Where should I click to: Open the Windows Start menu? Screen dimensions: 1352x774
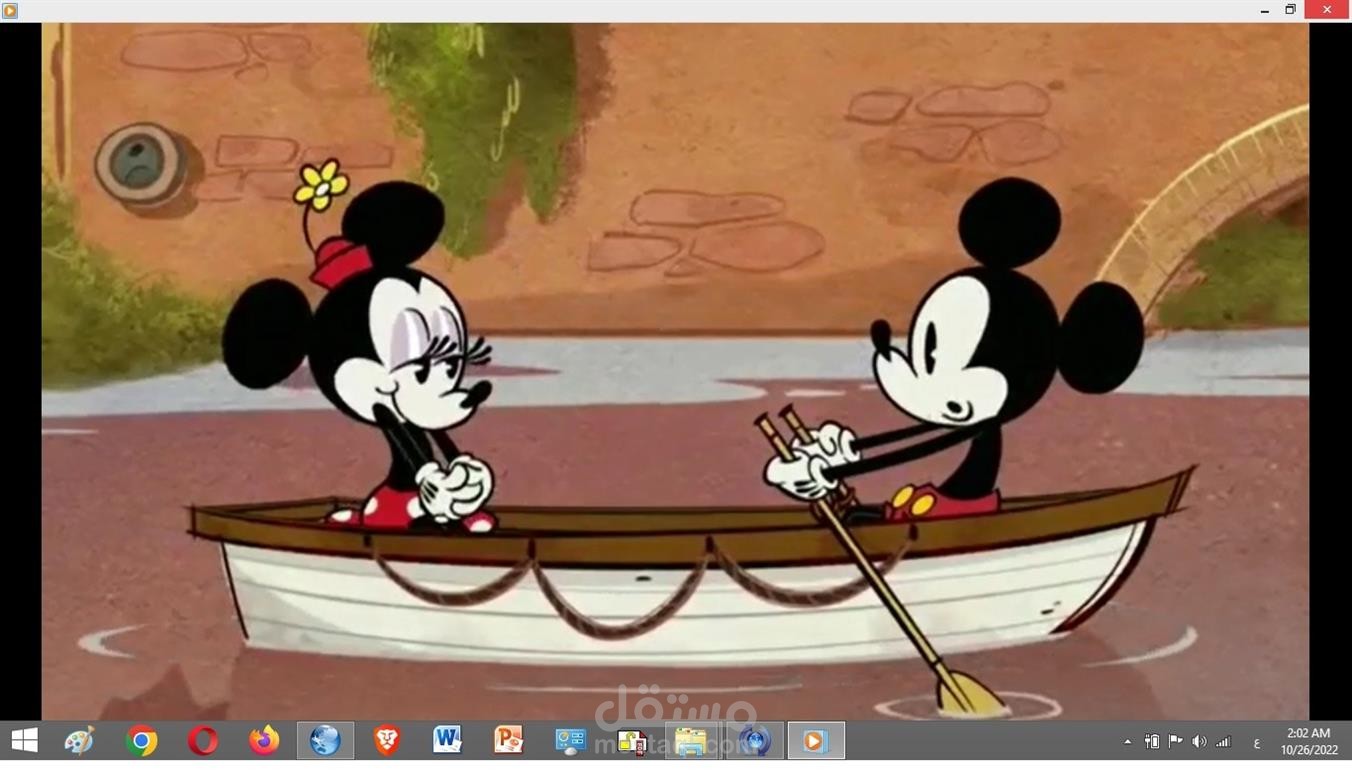click(24, 741)
